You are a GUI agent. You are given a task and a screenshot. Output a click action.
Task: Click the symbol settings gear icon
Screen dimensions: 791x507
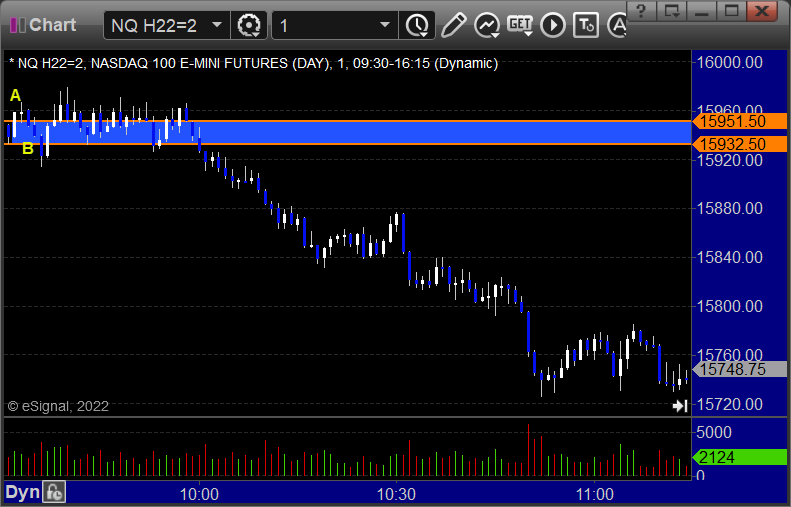249,25
